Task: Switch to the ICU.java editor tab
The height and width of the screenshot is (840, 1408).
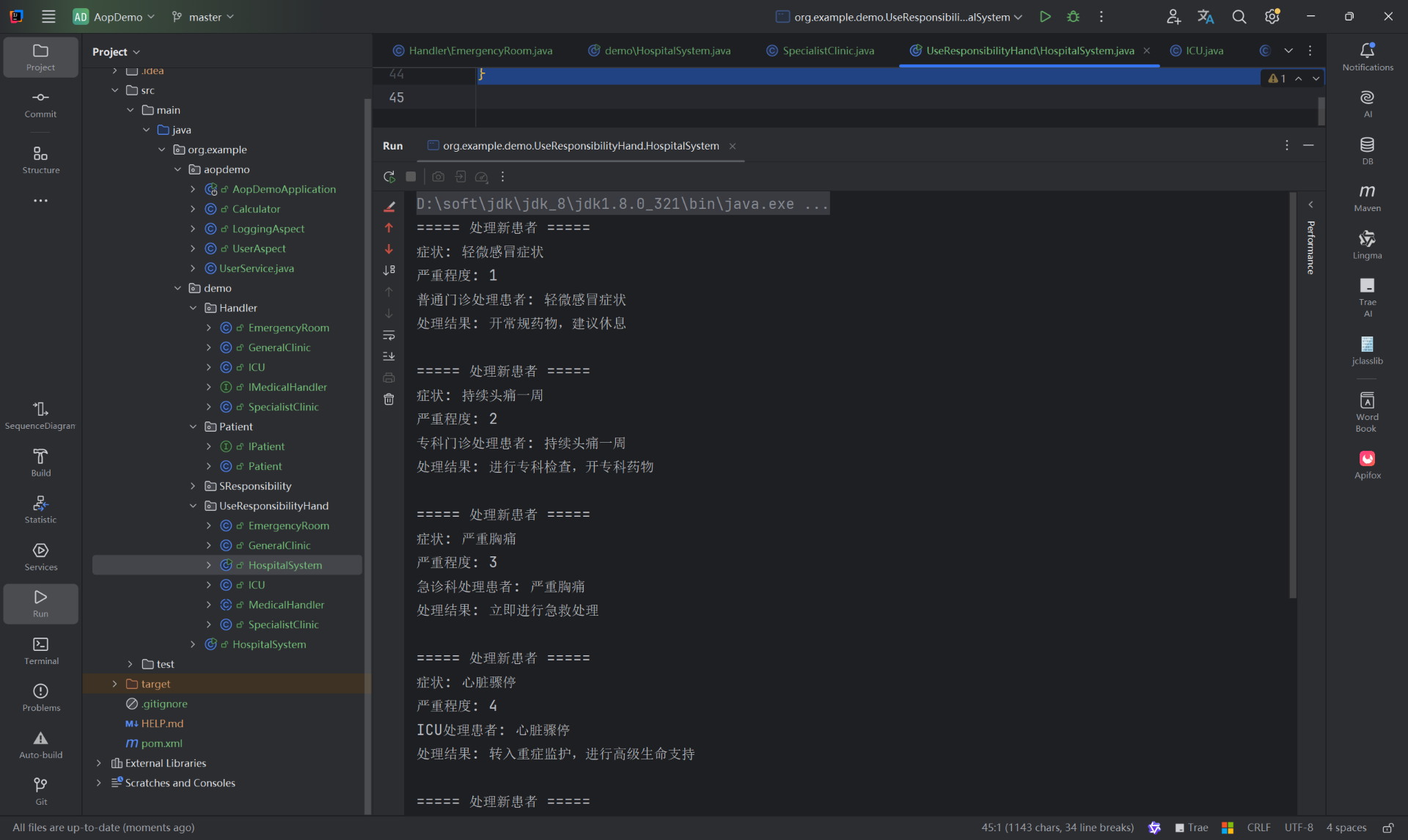Action: click(x=1203, y=51)
